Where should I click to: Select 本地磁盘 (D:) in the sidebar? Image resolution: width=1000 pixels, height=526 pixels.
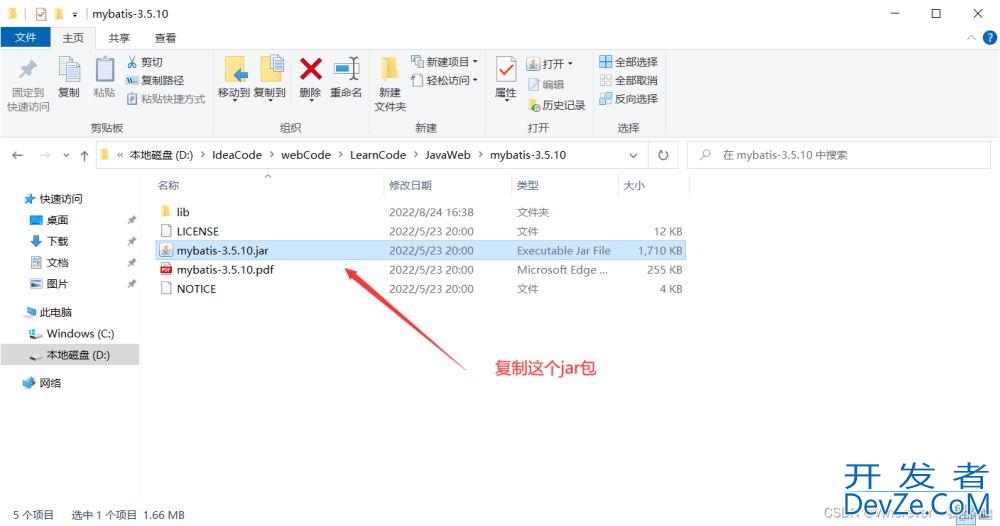pos(70,354)
